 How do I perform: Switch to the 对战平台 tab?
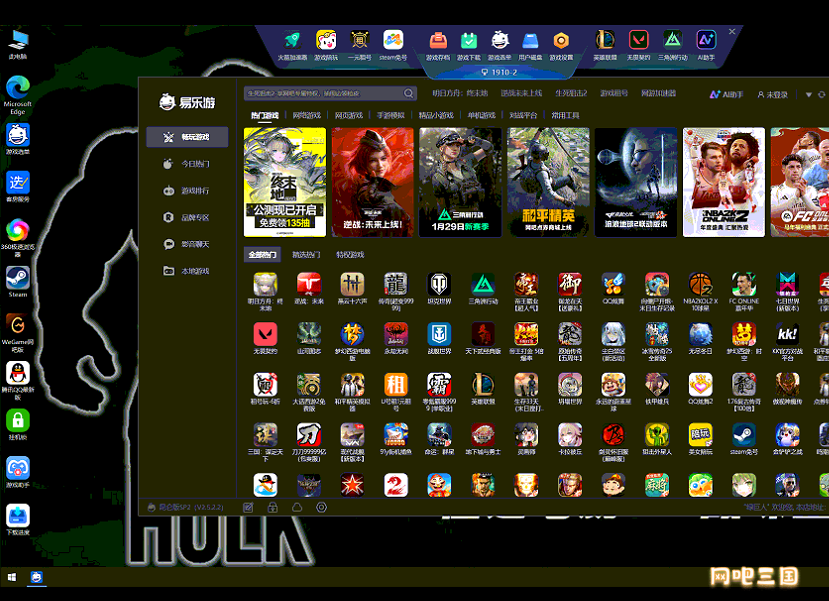[523, 115]
